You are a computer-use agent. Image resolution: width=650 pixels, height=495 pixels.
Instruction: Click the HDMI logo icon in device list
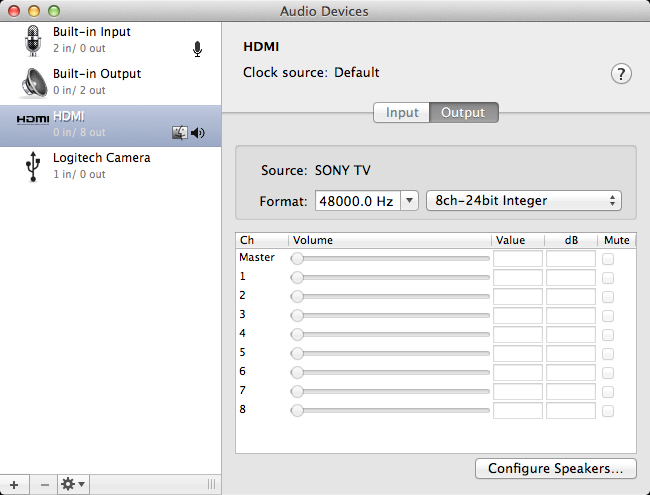[x=32, y=119]
